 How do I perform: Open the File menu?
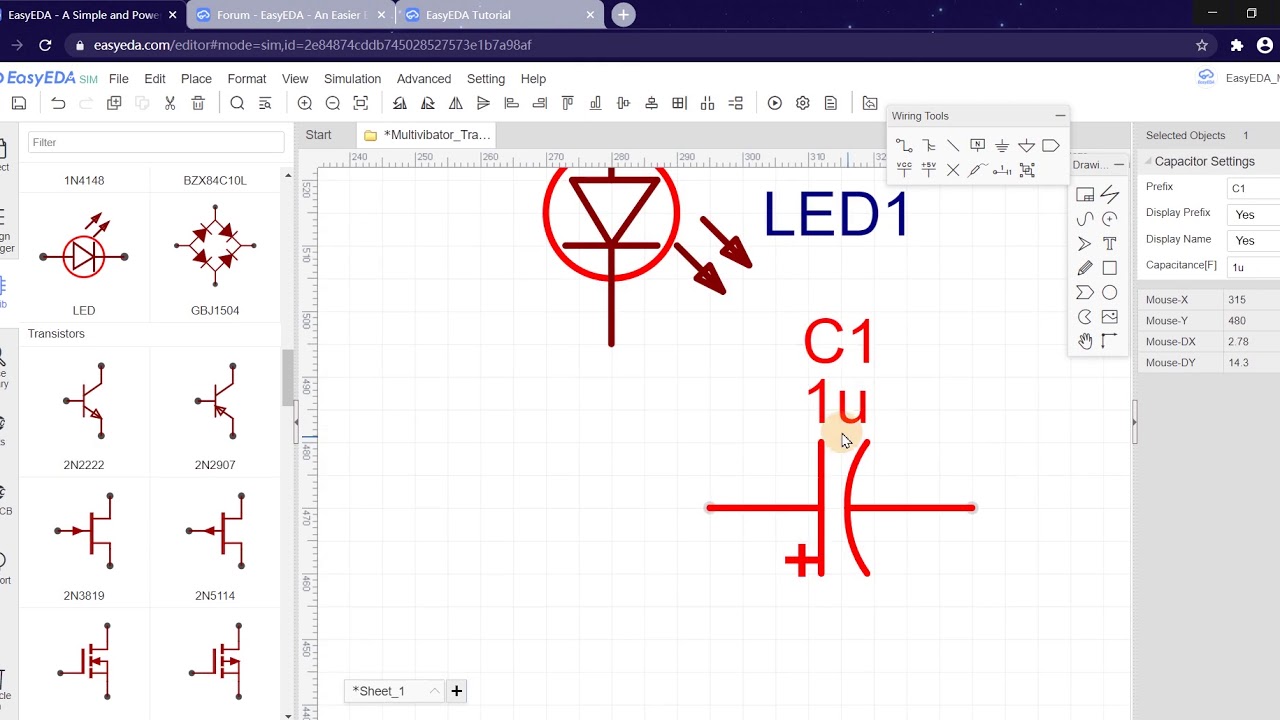coord(118,79)
